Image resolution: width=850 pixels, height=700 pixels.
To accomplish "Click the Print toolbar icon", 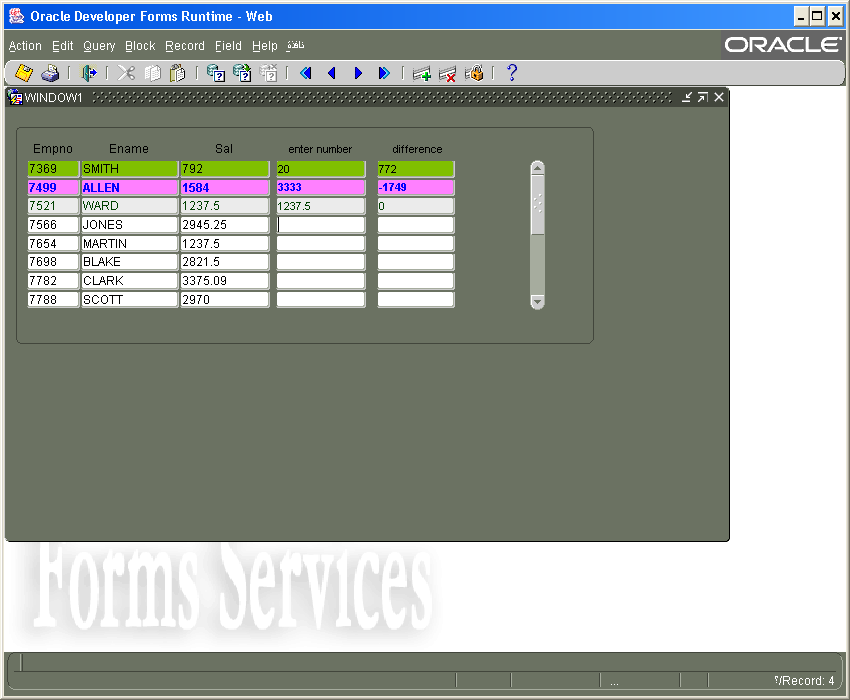I will coord(50,73).
